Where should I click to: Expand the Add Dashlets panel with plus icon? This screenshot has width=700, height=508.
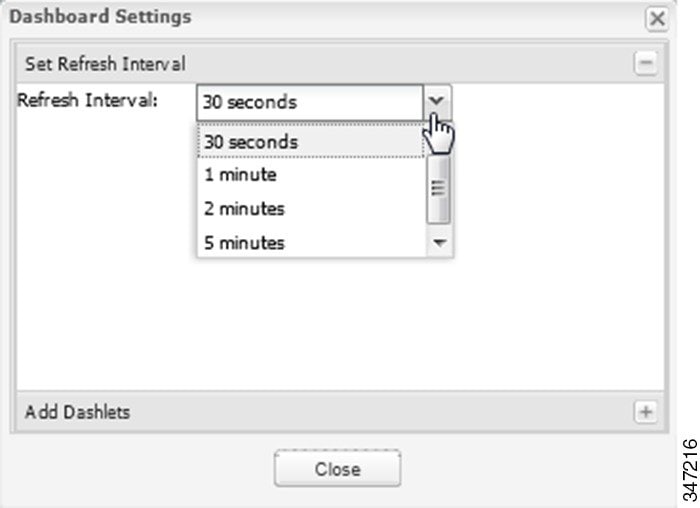pos(646,411)
